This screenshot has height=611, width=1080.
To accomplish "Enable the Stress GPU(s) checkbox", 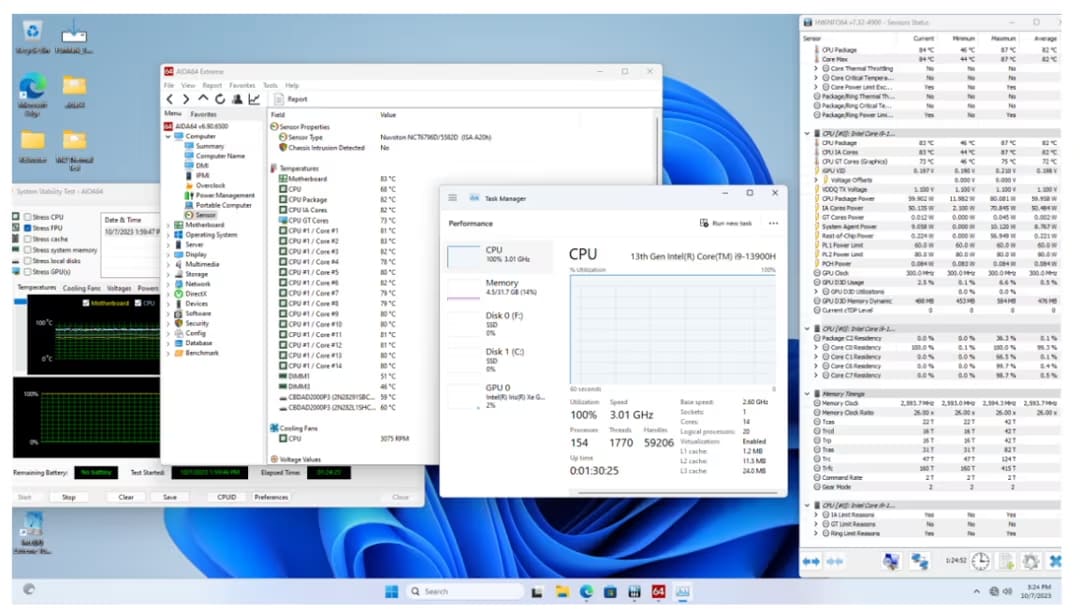I will point(28,272).
